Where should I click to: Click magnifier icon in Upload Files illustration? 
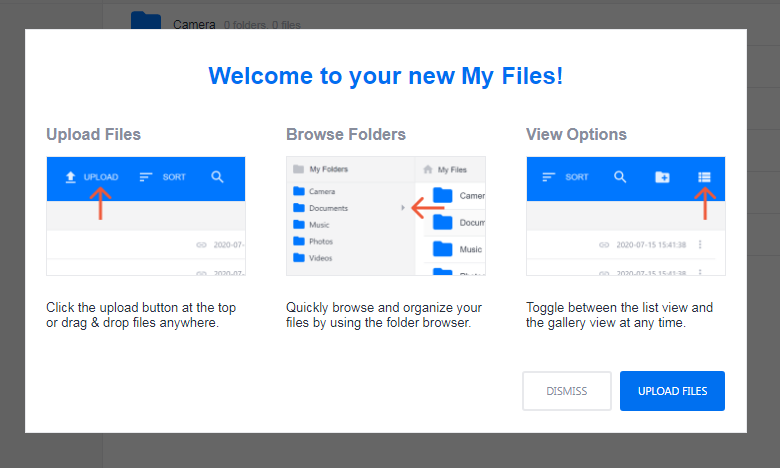[217, 177]
